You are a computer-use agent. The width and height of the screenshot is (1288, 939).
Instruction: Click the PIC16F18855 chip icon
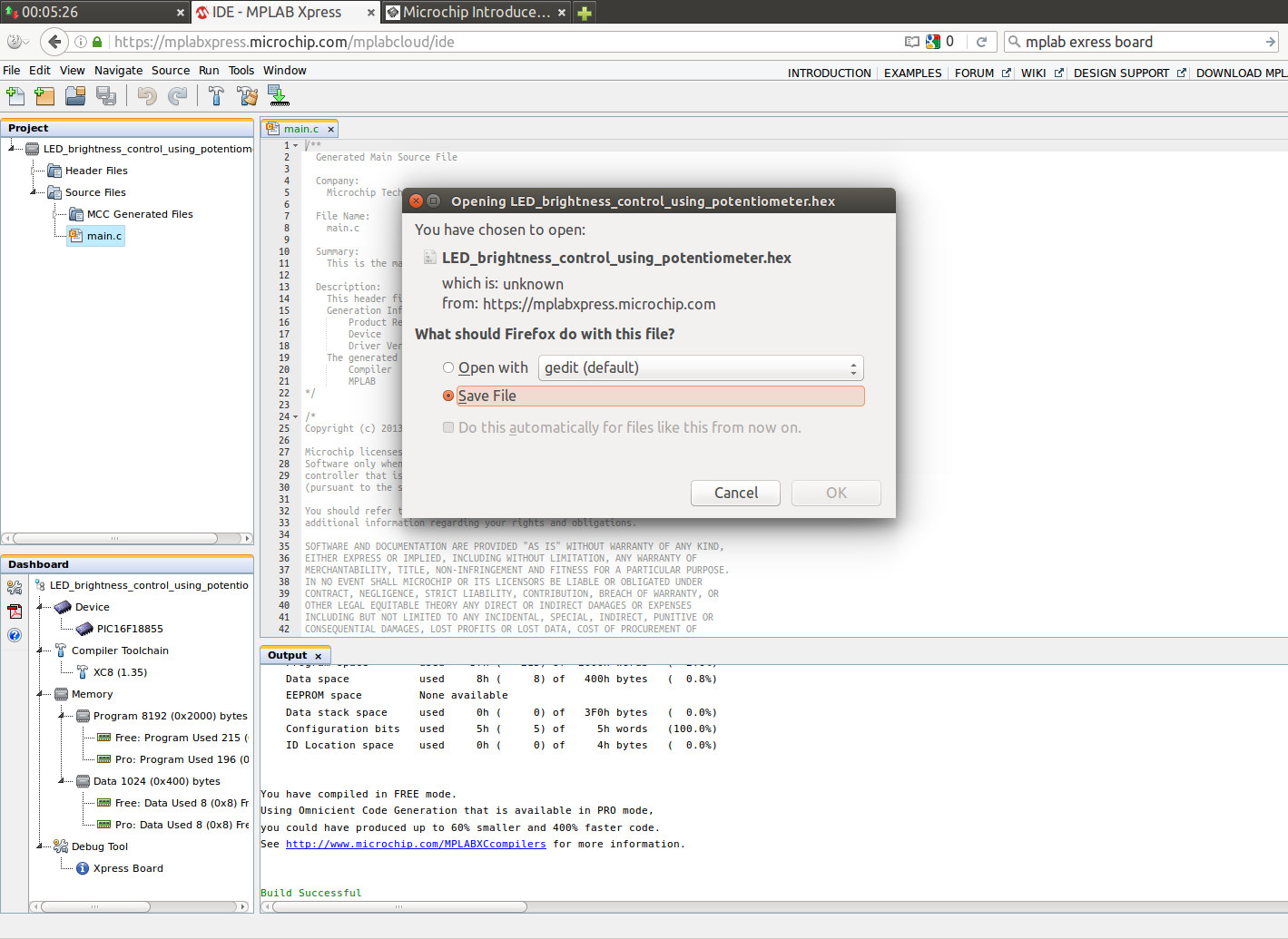(84, 629)
